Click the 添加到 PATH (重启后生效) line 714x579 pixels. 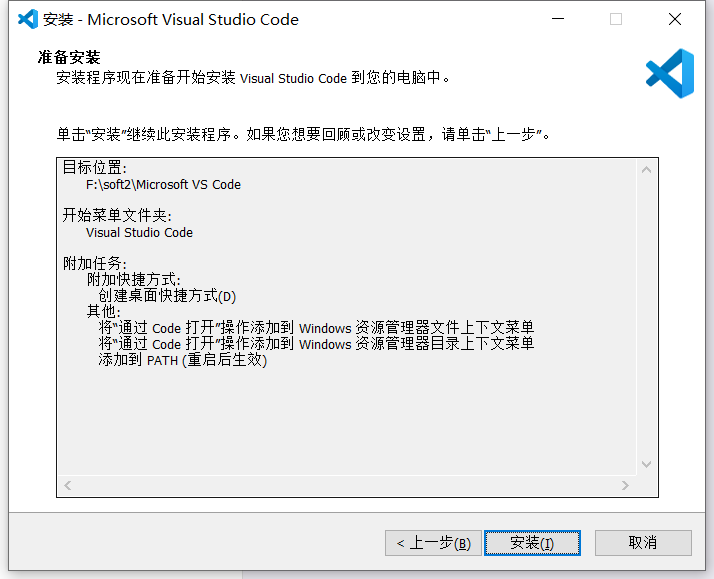click(x=183, y=360)
